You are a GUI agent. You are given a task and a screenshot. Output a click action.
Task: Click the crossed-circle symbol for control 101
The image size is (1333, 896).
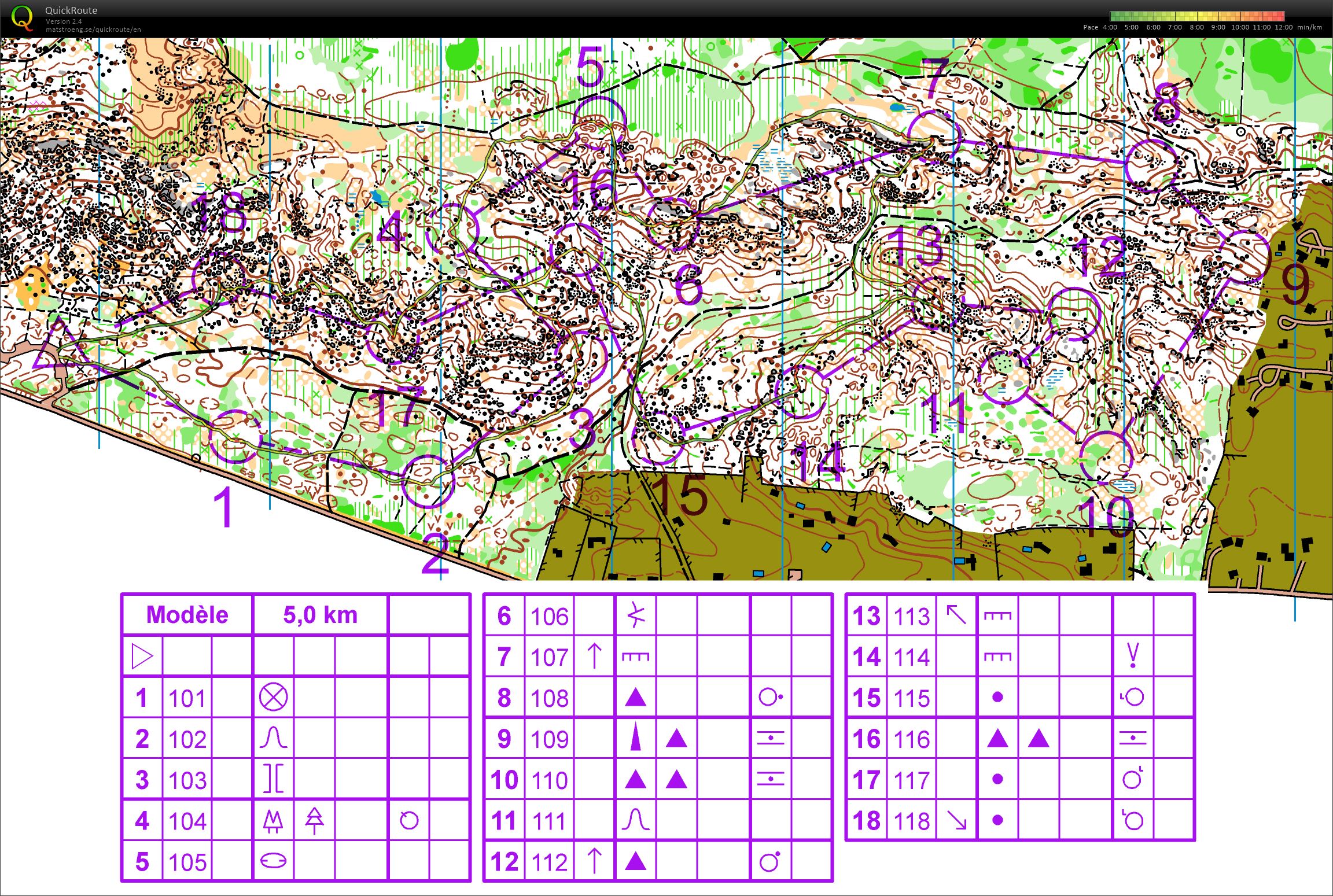[273, 698]
